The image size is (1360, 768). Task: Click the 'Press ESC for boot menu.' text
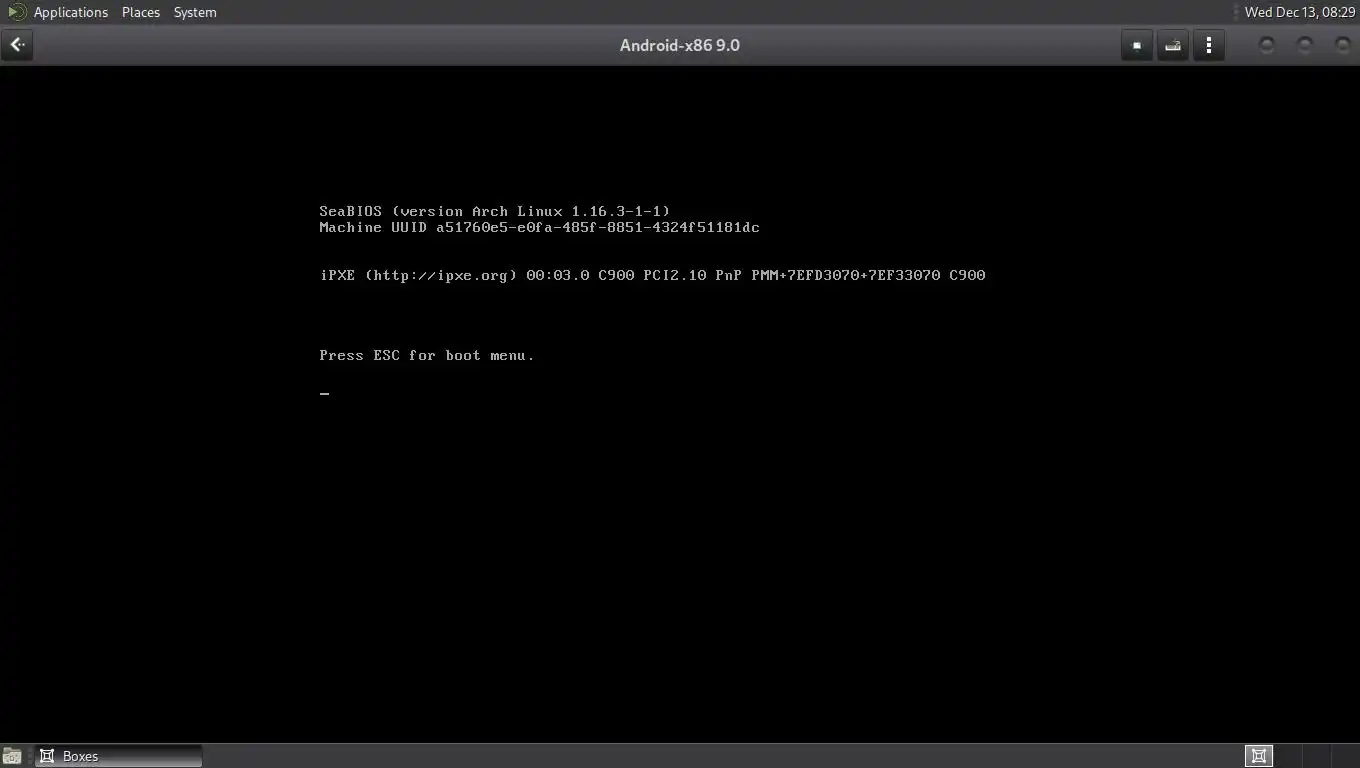pyautogui.click(x=427, y=355)
